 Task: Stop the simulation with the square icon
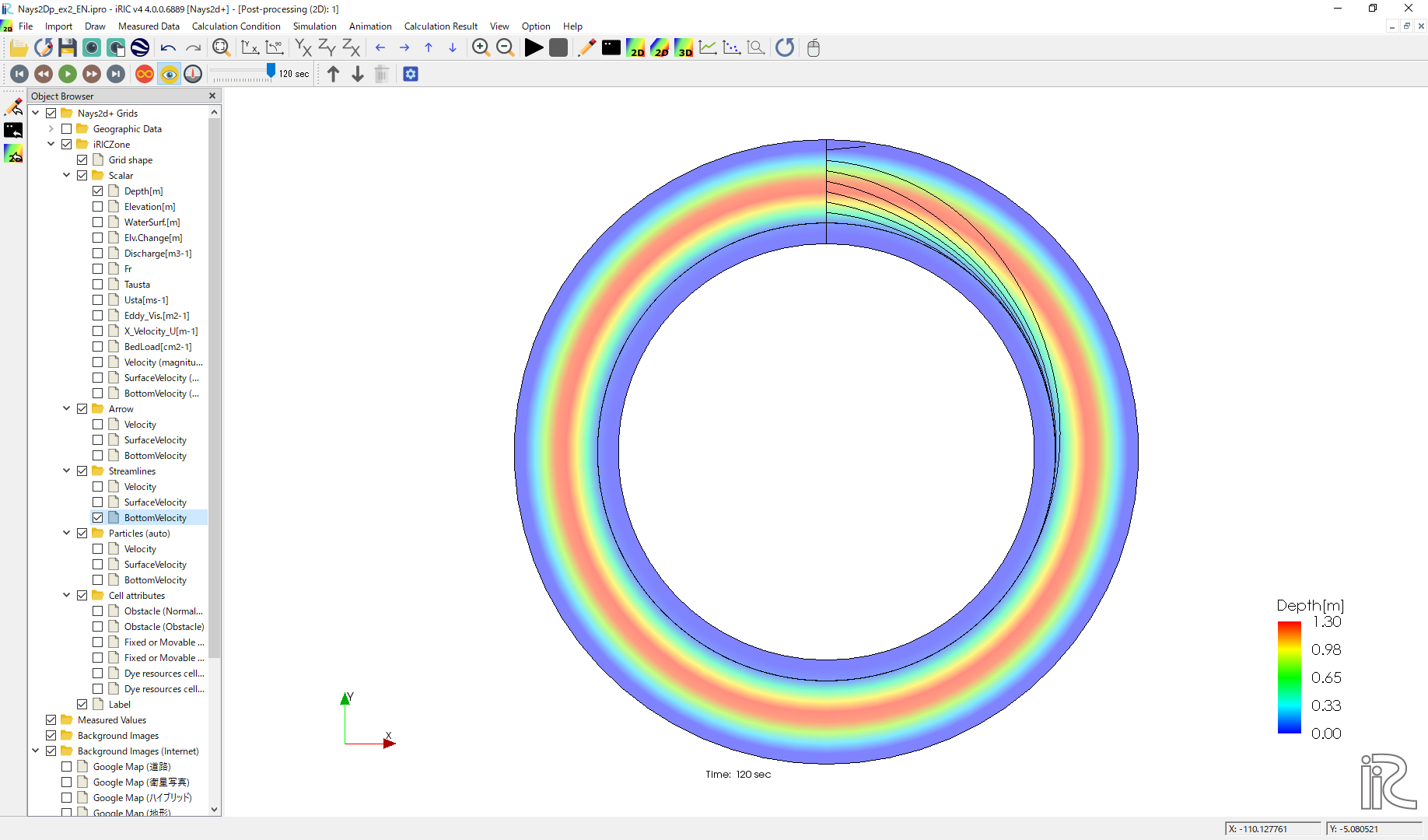(558, 48)
